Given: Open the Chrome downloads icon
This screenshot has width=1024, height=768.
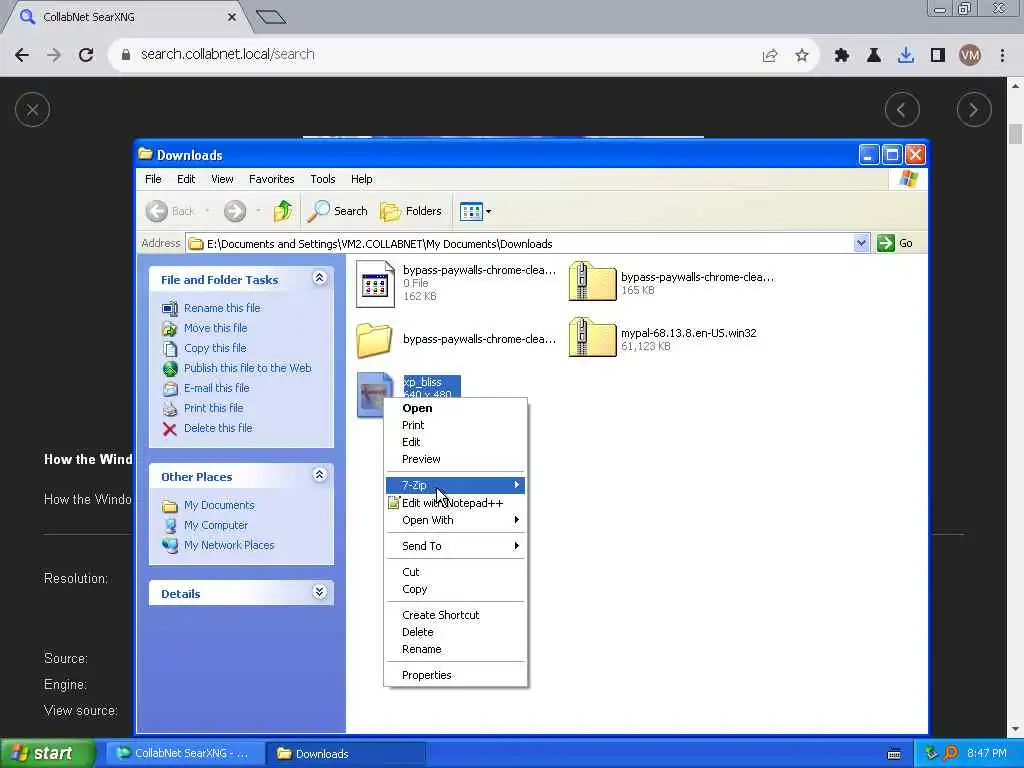Looking at the screenshot, I should 906,56.
